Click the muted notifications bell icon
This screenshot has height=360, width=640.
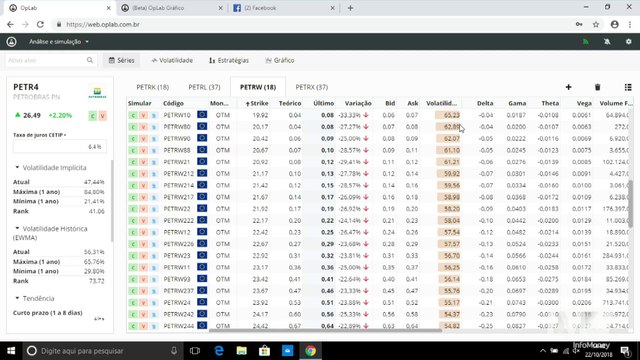point(607,42)
